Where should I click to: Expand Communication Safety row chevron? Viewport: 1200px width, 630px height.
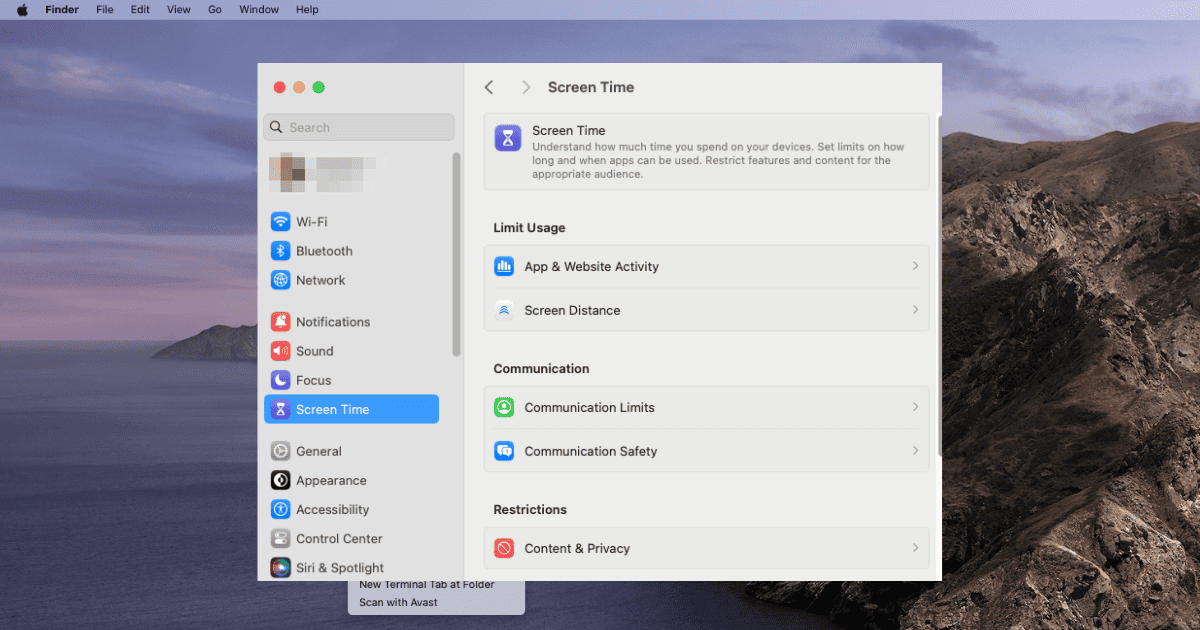click(x=914, y=451)
